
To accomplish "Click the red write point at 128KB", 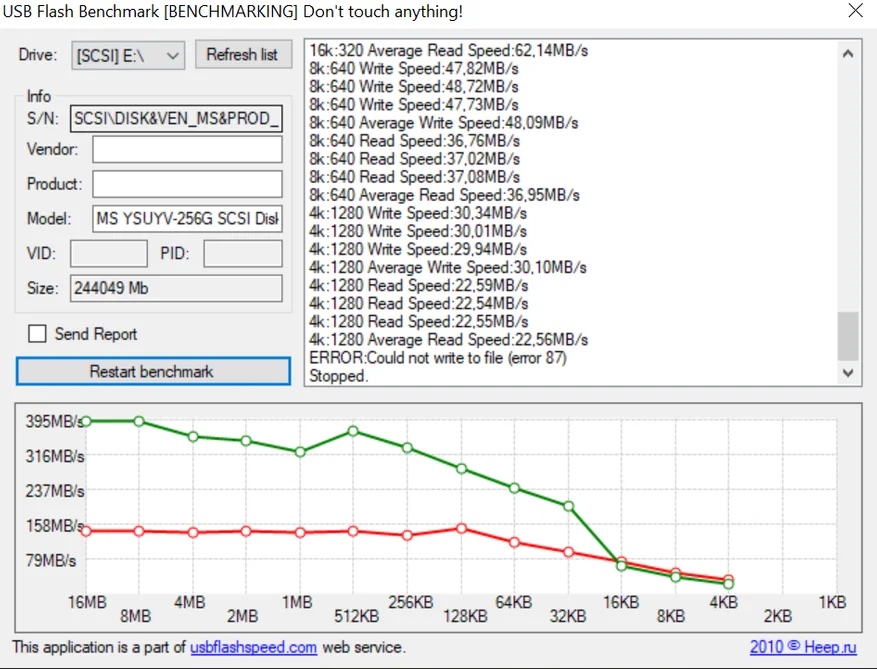I will (461, 529).
